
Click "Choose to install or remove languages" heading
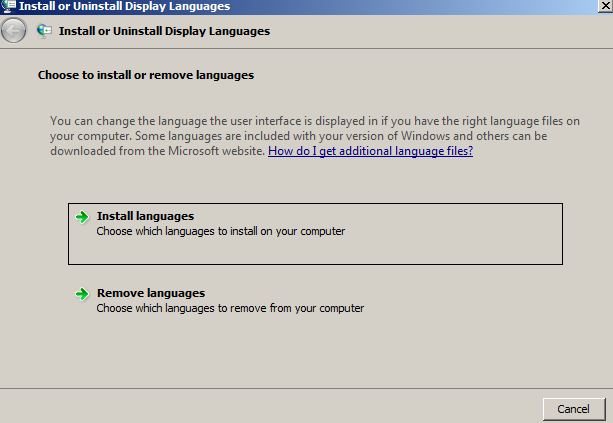[x=146, y=75]
